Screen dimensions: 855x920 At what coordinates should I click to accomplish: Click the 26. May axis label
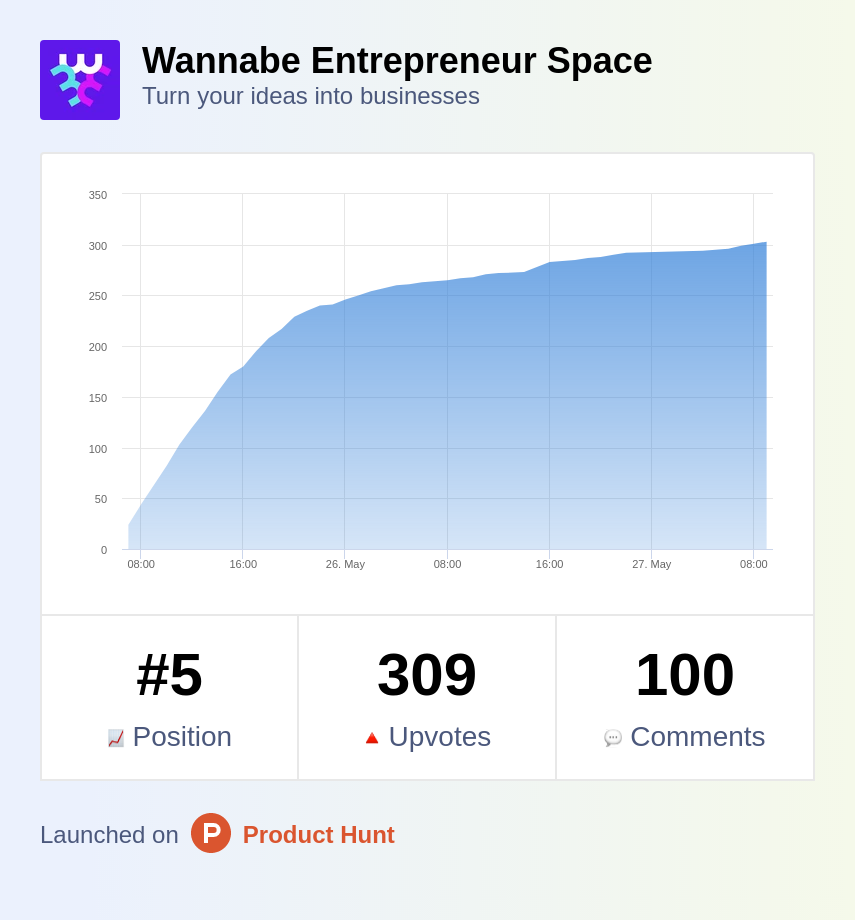coord(345,564)
